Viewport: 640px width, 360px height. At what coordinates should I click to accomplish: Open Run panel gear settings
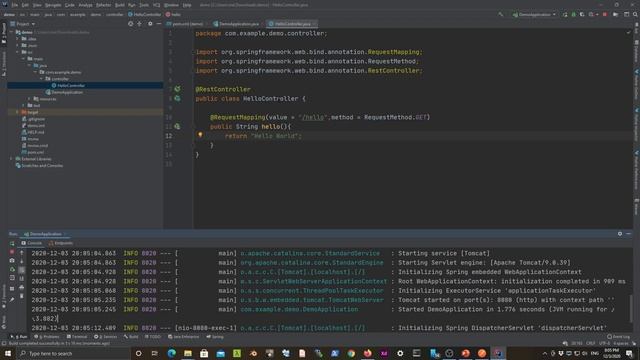[620, 234]
